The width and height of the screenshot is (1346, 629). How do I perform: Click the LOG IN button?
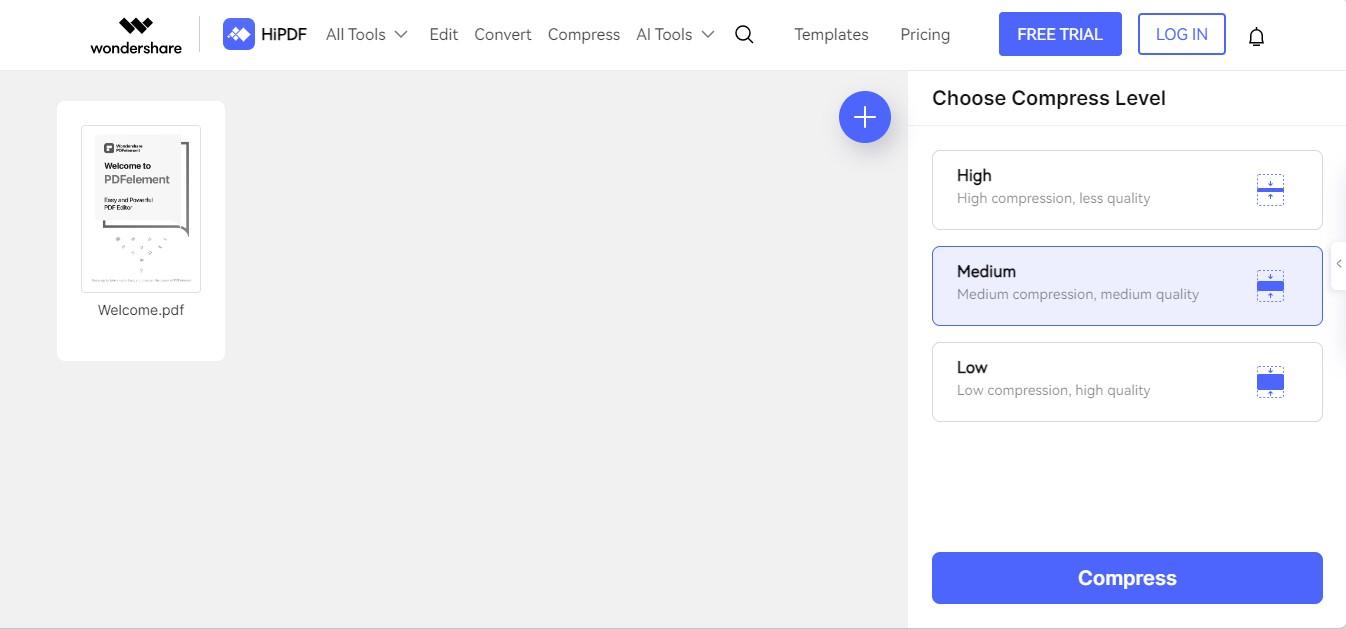tap(1181, 34)
